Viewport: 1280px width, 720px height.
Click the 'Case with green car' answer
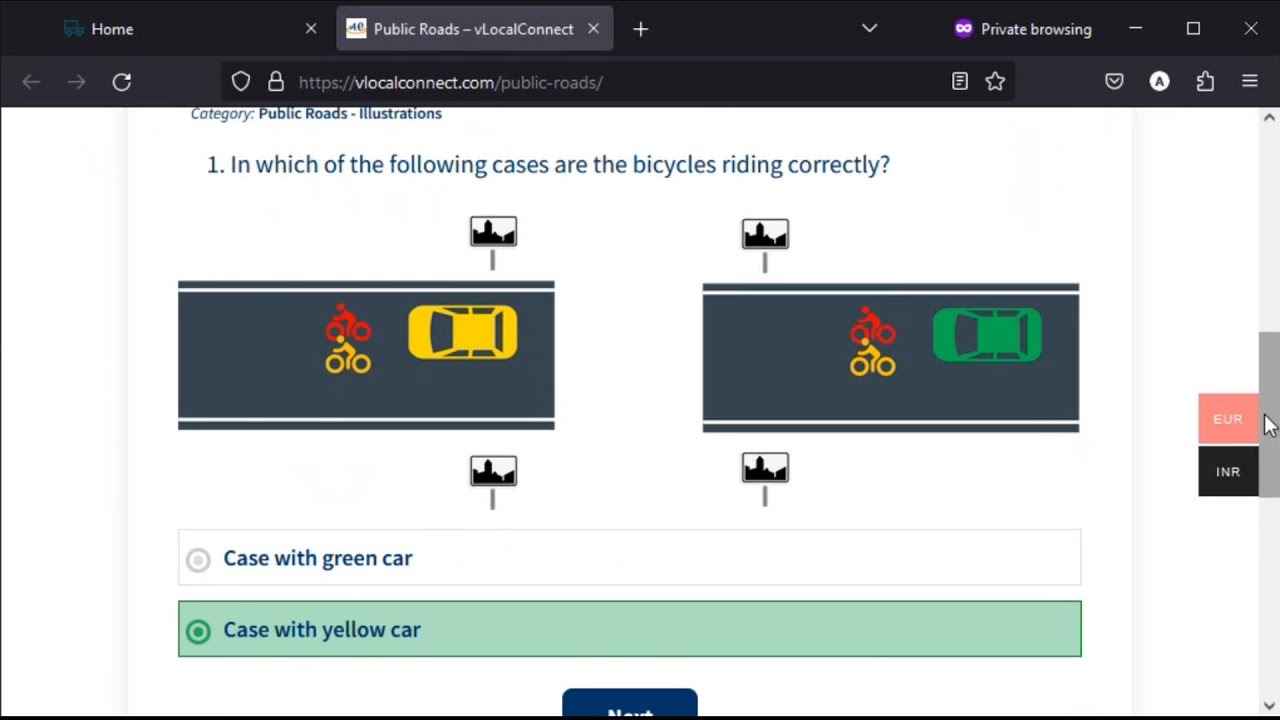click(x=630, y=558)
